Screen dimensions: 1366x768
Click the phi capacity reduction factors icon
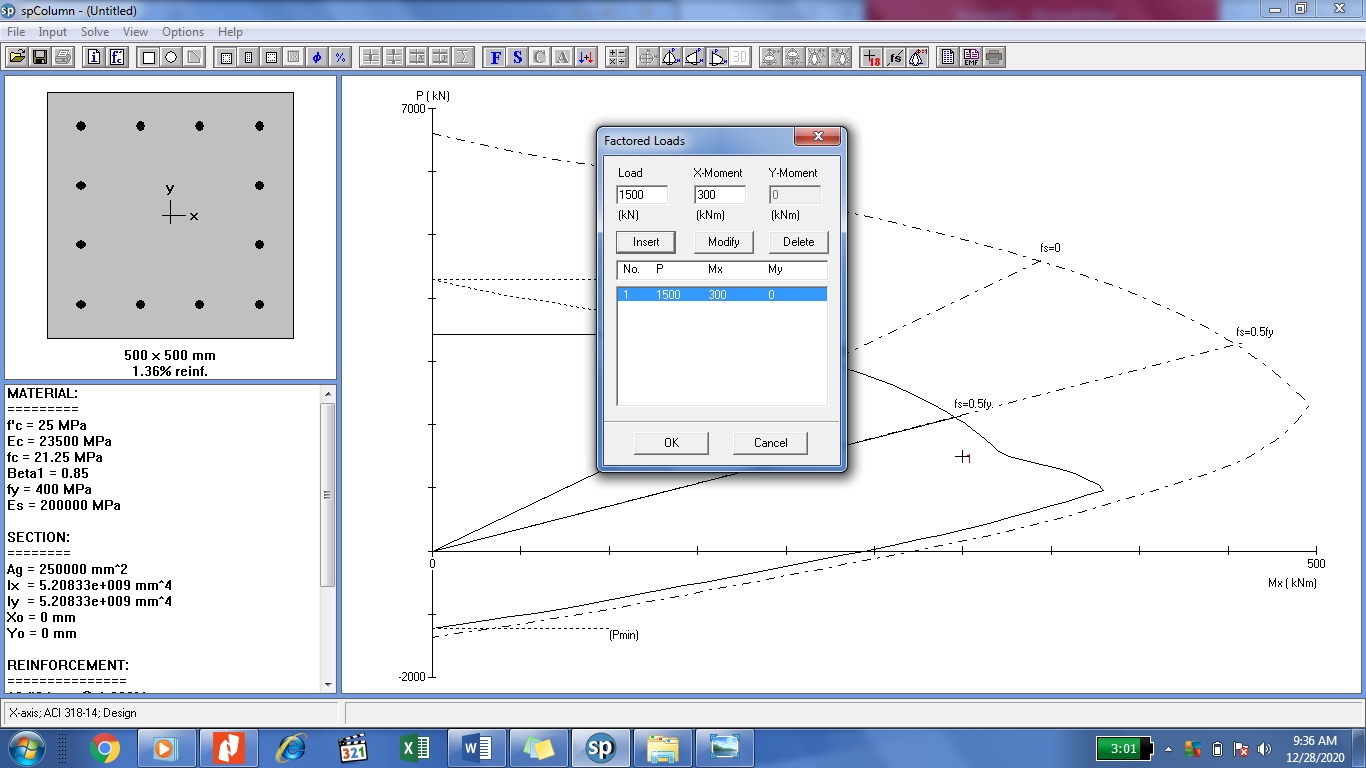(317, 57)
